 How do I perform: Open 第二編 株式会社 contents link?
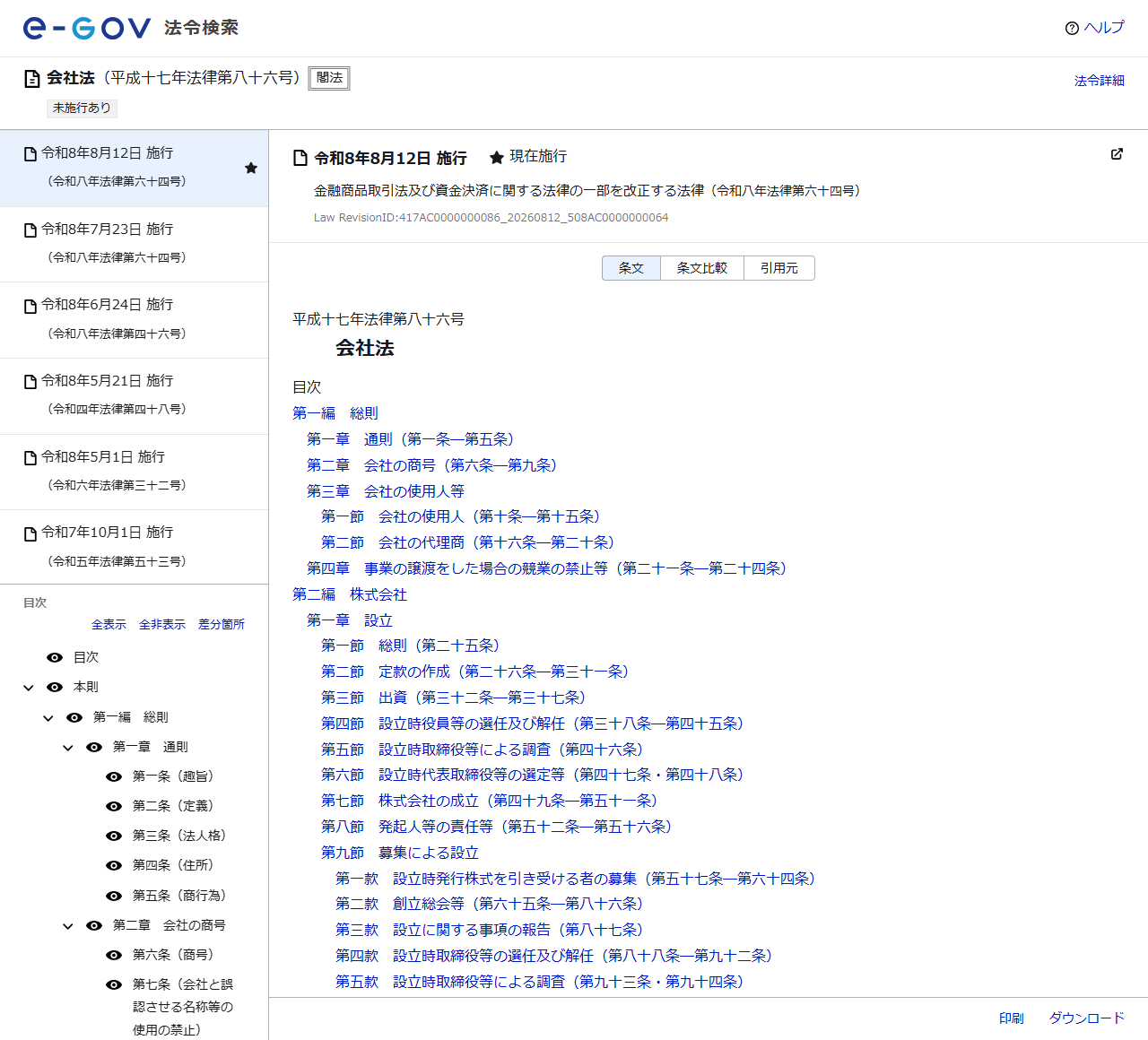point(350,594)
